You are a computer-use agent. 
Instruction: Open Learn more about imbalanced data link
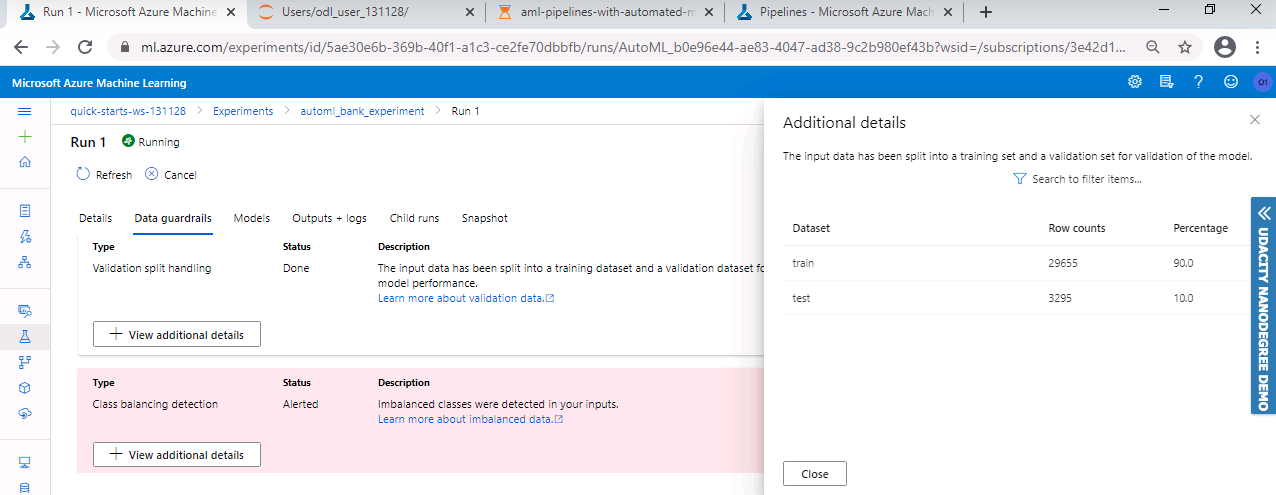click(x=470, y=419)
